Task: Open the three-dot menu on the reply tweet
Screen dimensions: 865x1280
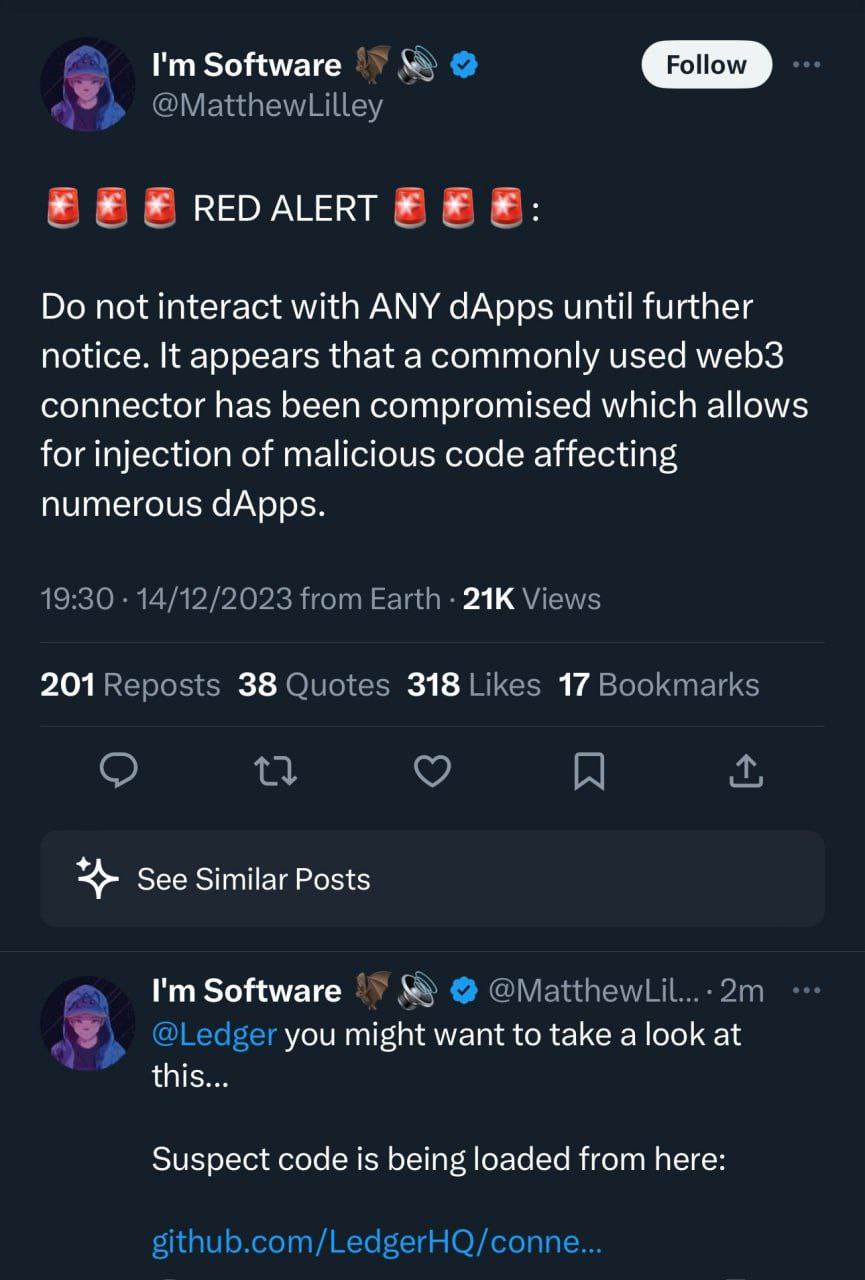Action: 806,990
